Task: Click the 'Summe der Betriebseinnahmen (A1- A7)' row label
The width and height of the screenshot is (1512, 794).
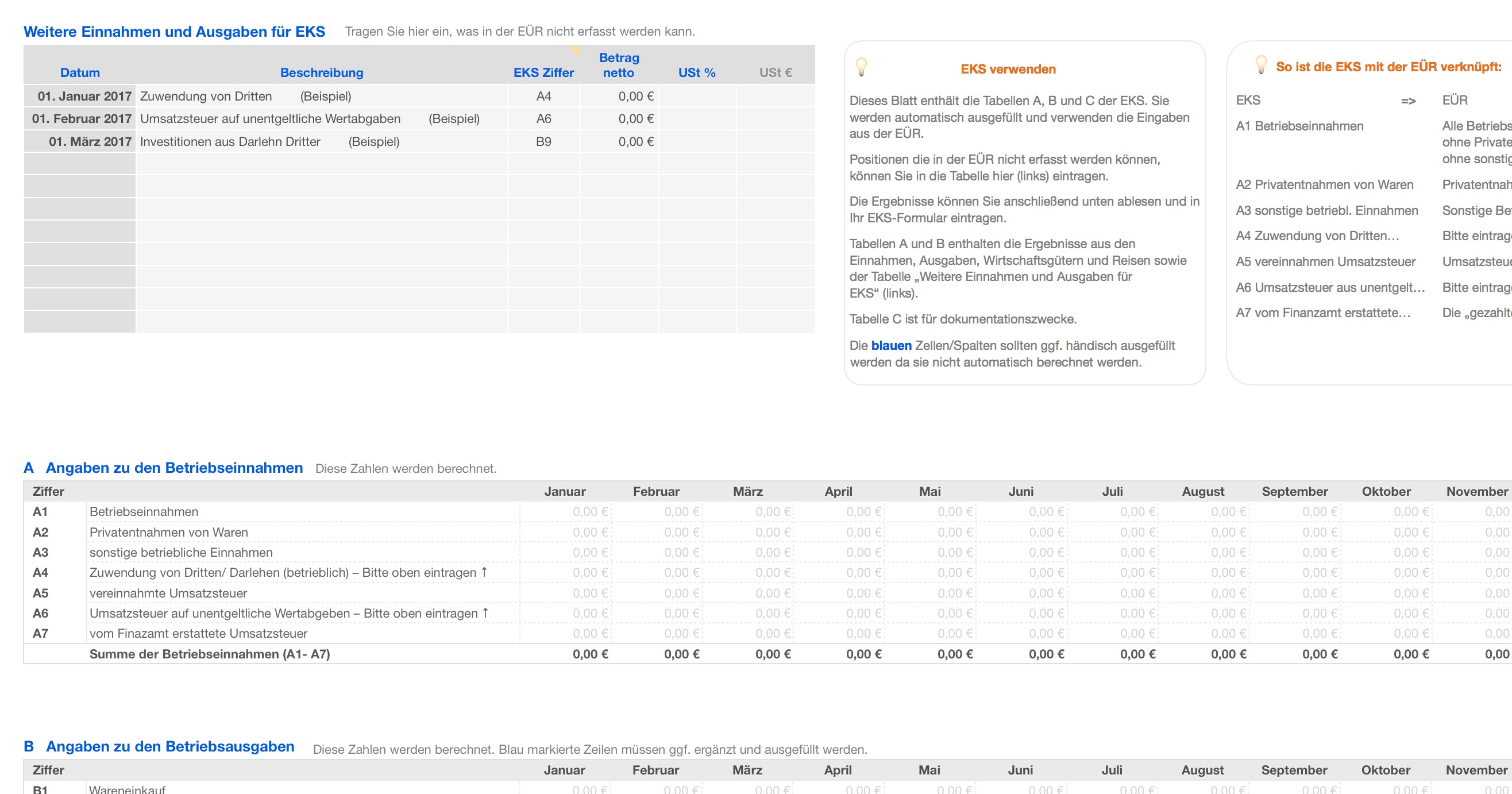Action: pos(210,654)
